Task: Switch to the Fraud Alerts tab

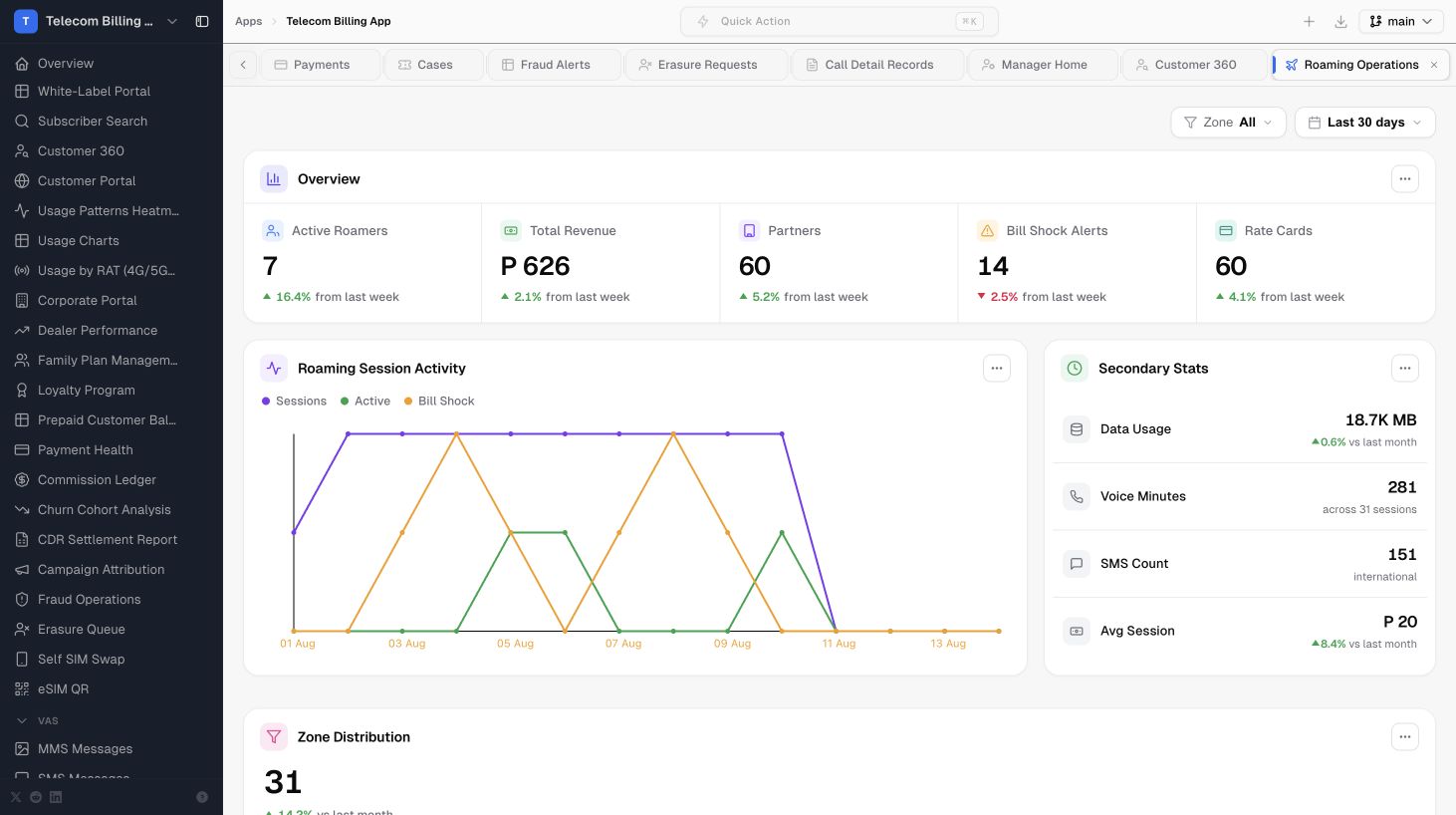Action: click(x=555, y=65)
